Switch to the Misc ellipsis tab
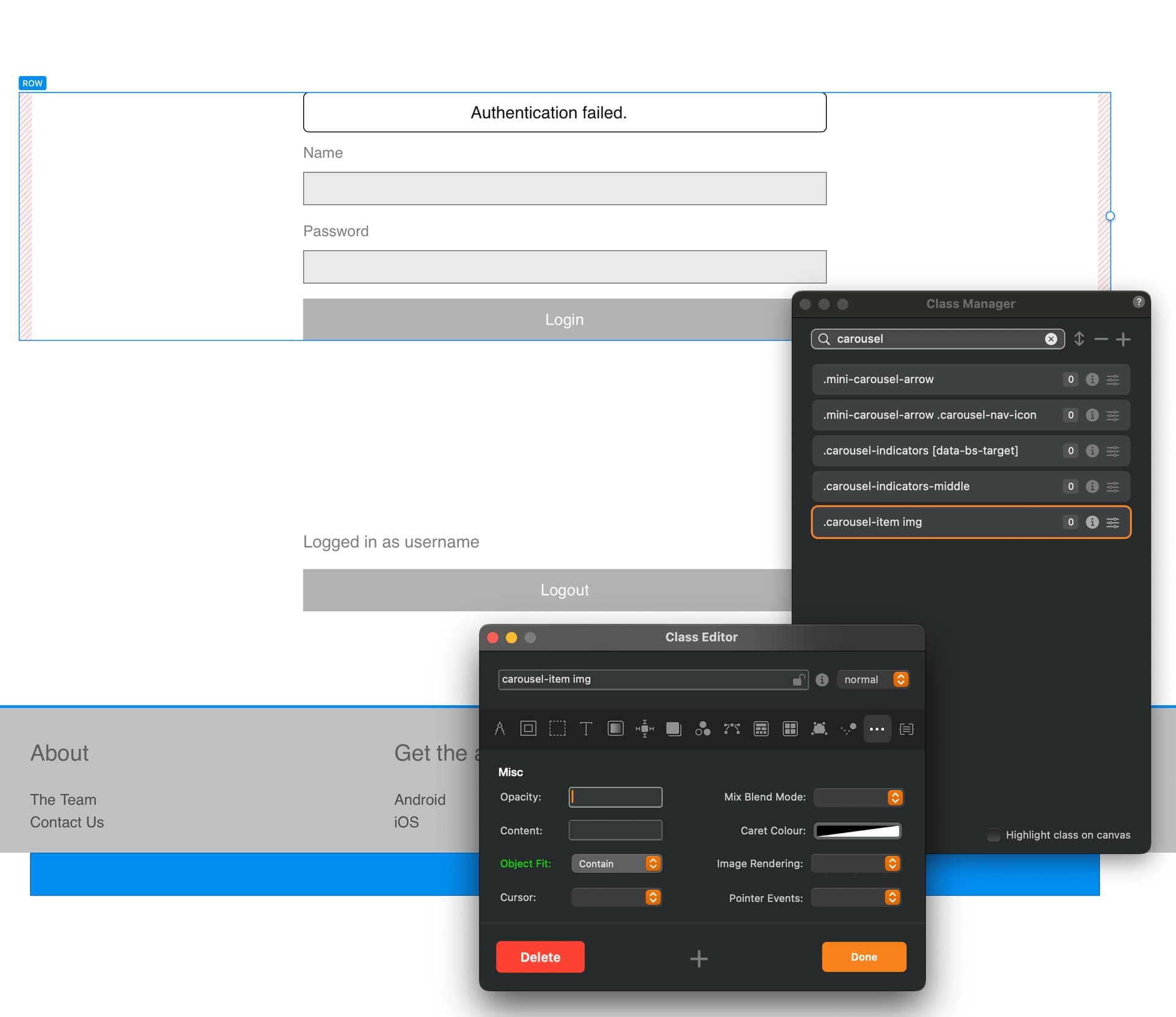The height and width of the screenshot is (1017, 1176). (876, 728)
